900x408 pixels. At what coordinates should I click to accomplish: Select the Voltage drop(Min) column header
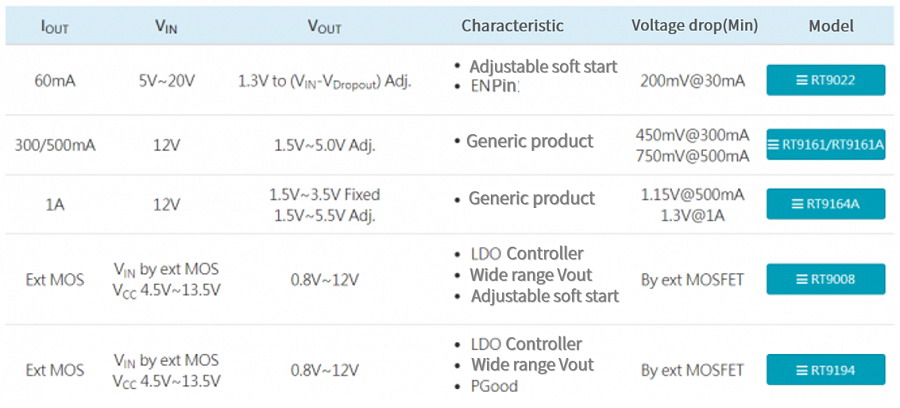(x=695, y=26)
